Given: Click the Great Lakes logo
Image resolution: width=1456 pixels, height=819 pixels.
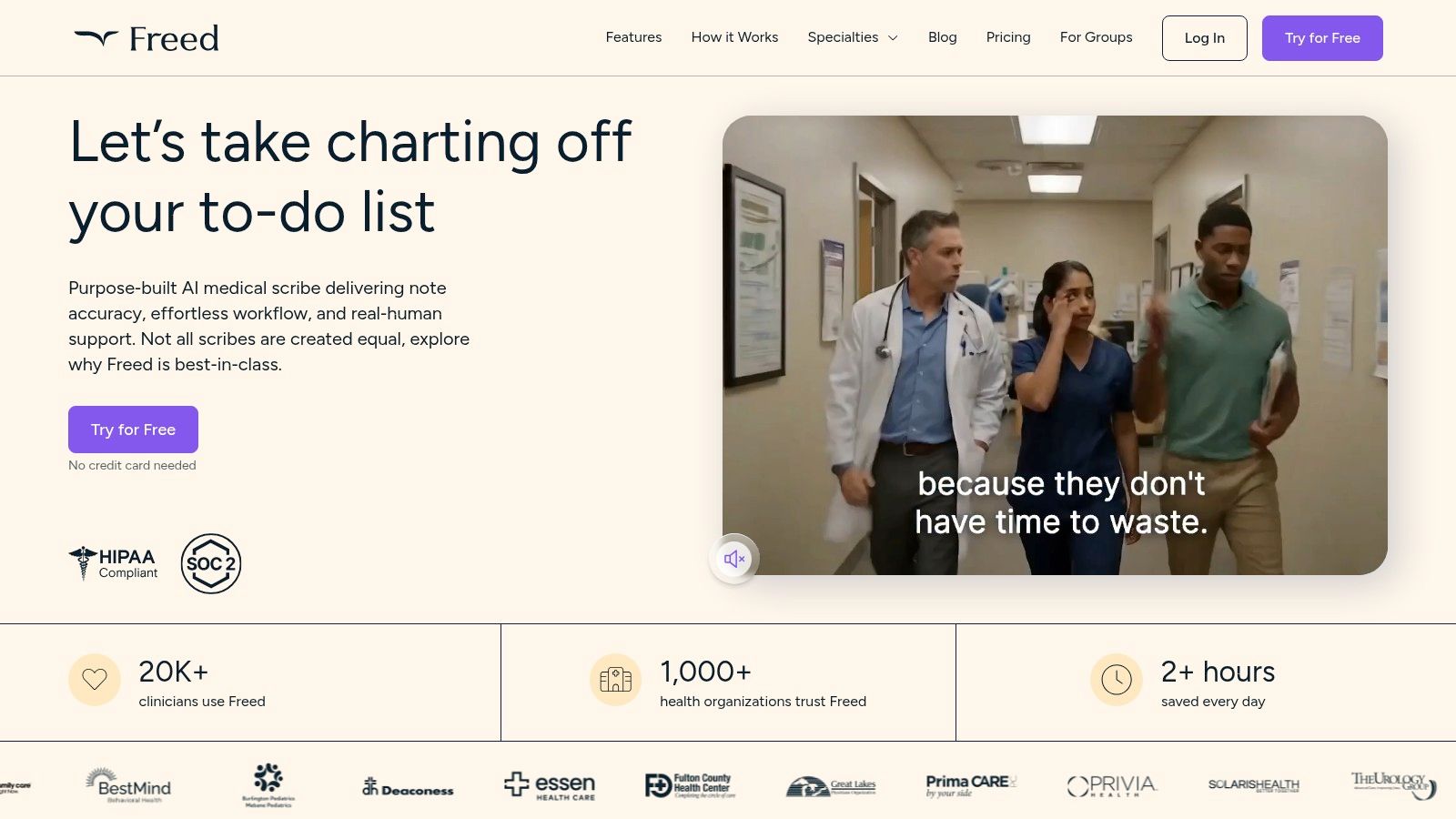Looking at the screenshot, I should pos(831,786).
